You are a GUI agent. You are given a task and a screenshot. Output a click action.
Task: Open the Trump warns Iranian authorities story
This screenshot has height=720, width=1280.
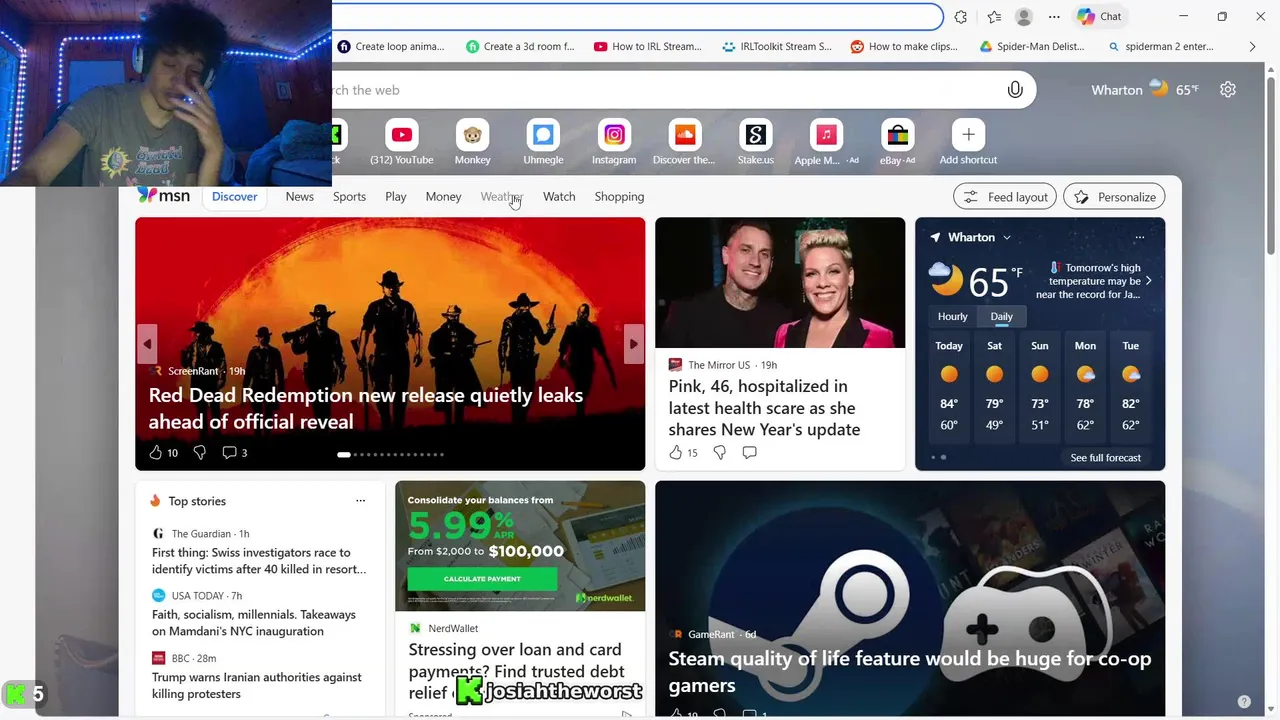pyautogui.click(x=257, y=685)
